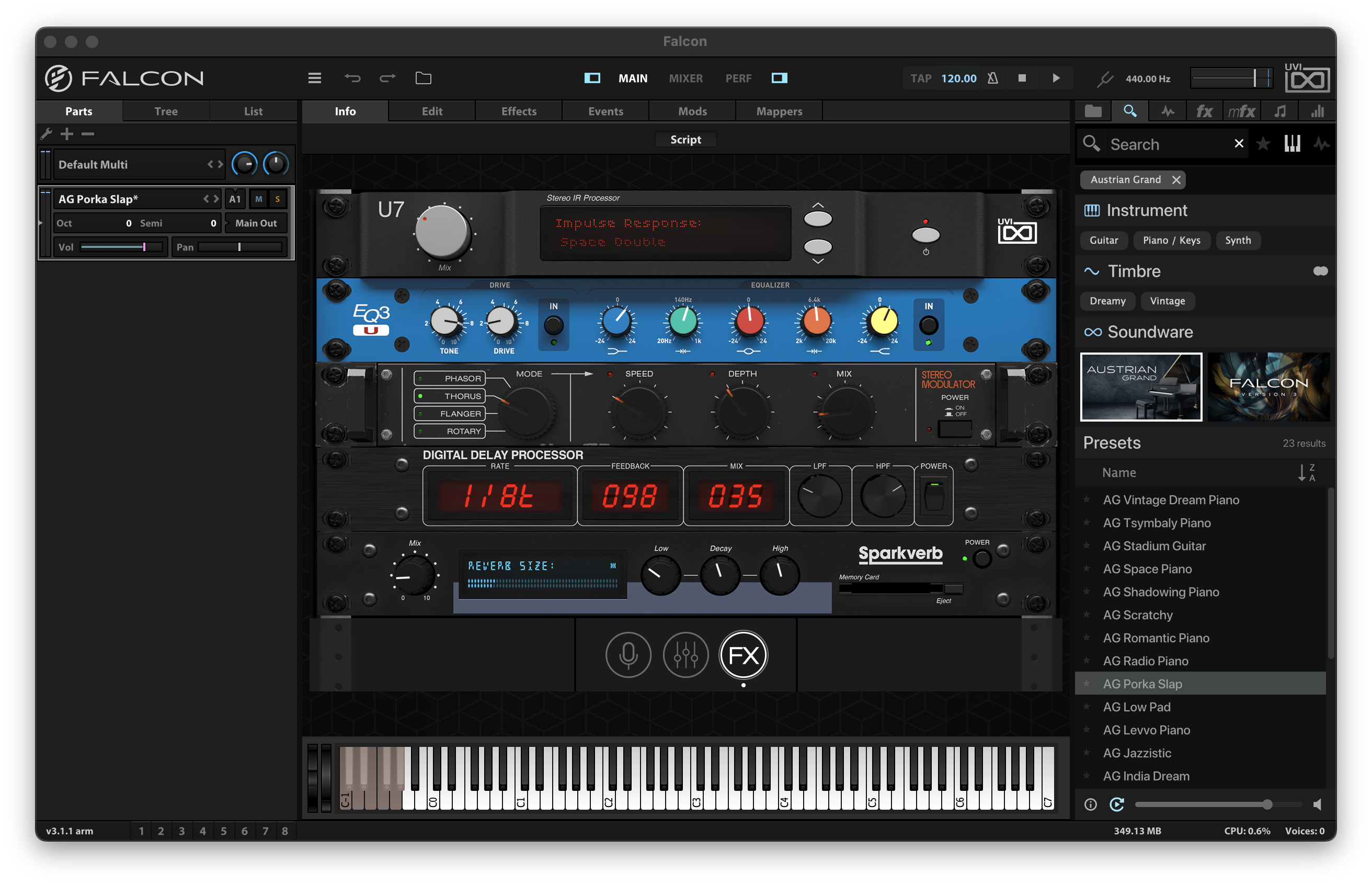The image size is (1372, 885).
Task: Select the microphone page icon
Action: click(x=628, y=654)
